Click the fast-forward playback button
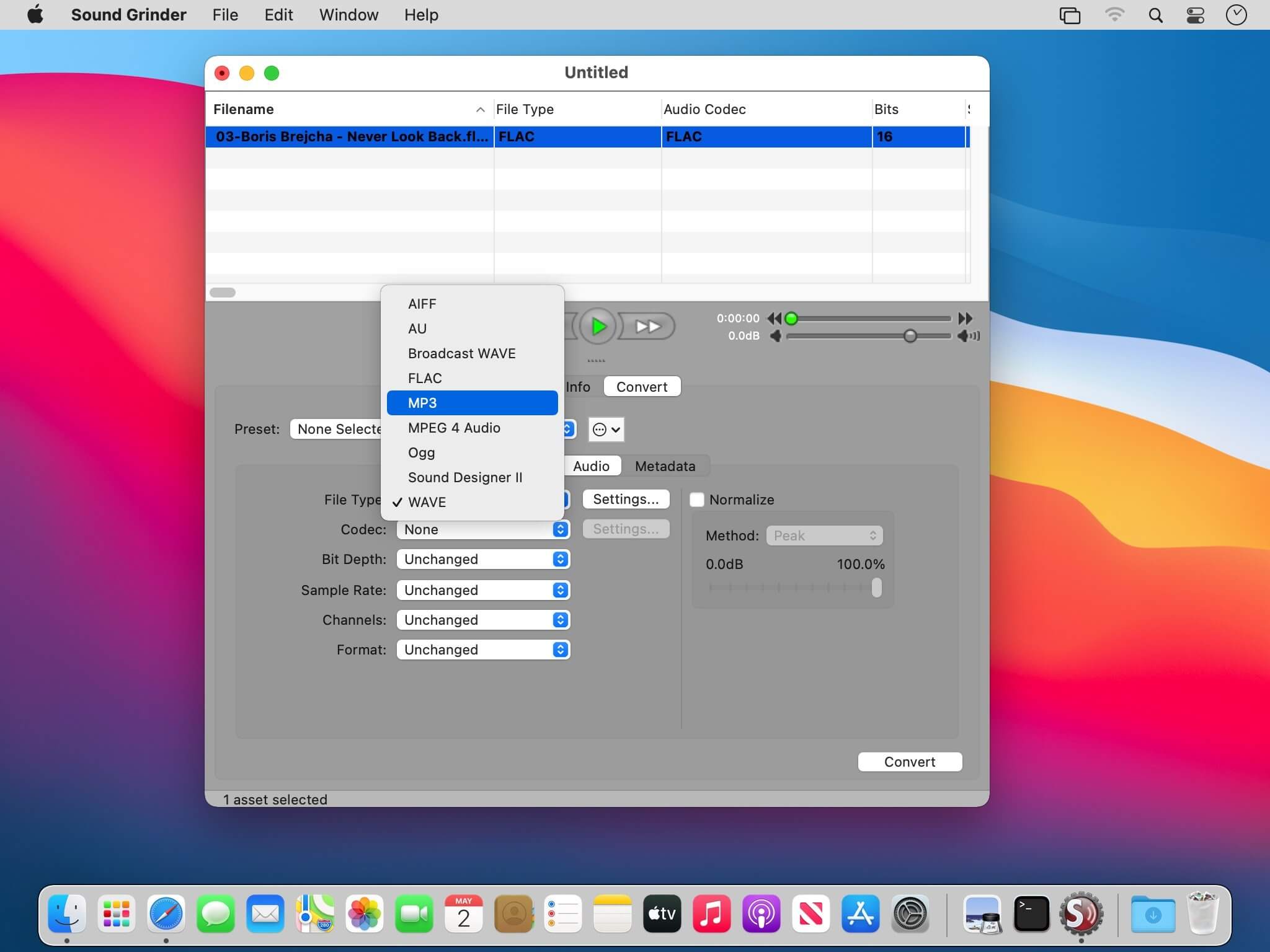Screen dimensions: 1270x952 point(647,326)
